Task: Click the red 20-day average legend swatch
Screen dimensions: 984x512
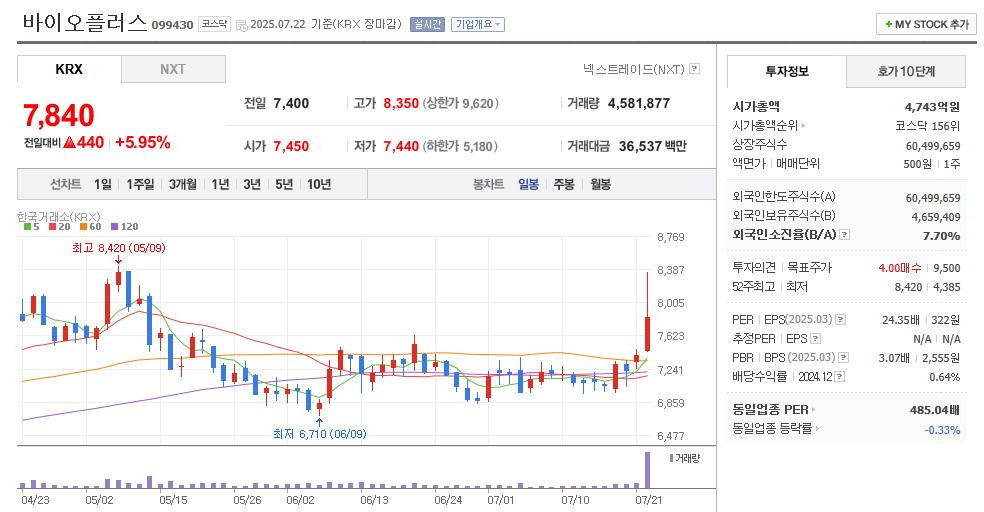Action: tap(53, 227)
